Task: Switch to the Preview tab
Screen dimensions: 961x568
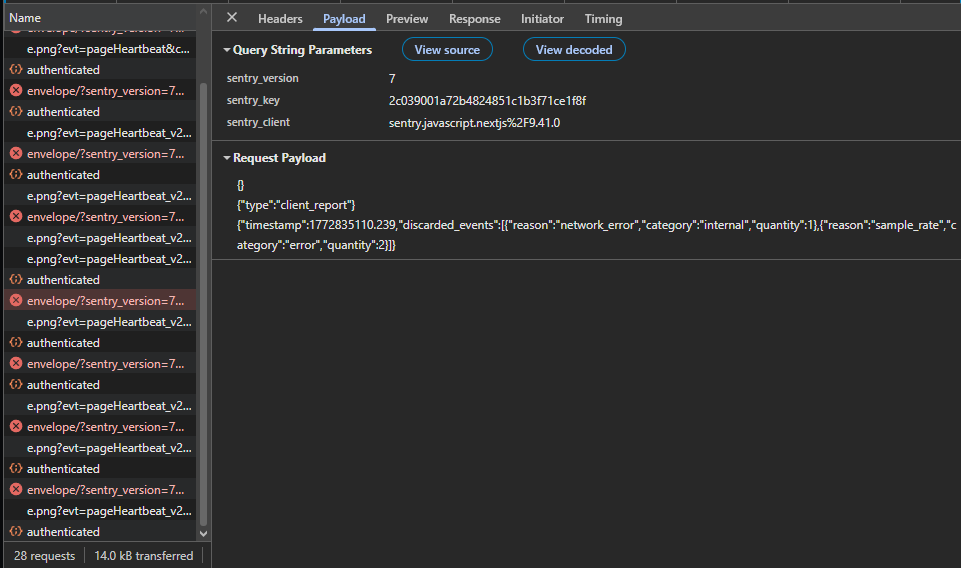Action: point(407,19)
